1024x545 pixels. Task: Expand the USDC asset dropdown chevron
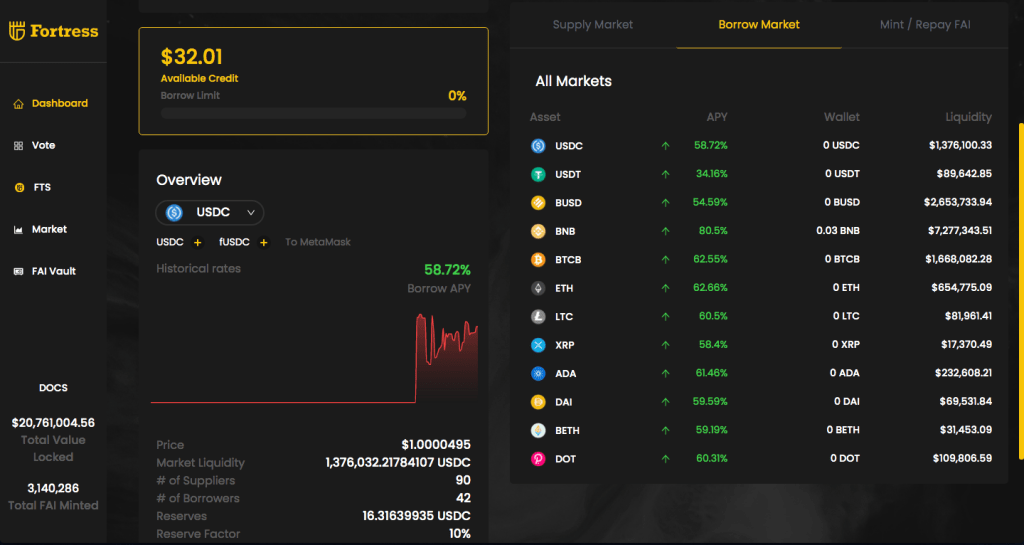(x=251, y=213)
